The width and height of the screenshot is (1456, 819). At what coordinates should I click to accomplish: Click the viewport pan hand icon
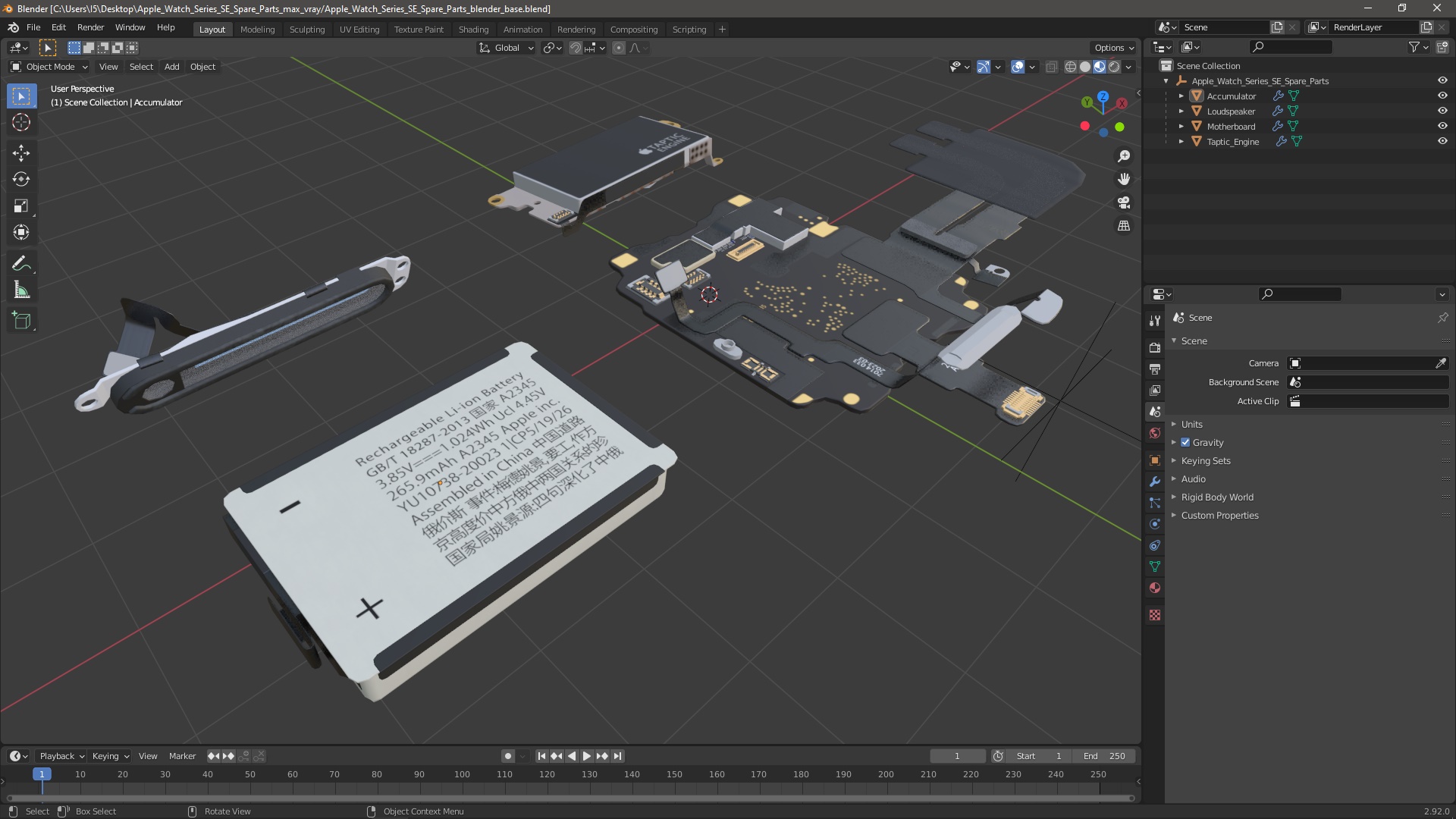pyautogui.click(x=1124, y=179)
